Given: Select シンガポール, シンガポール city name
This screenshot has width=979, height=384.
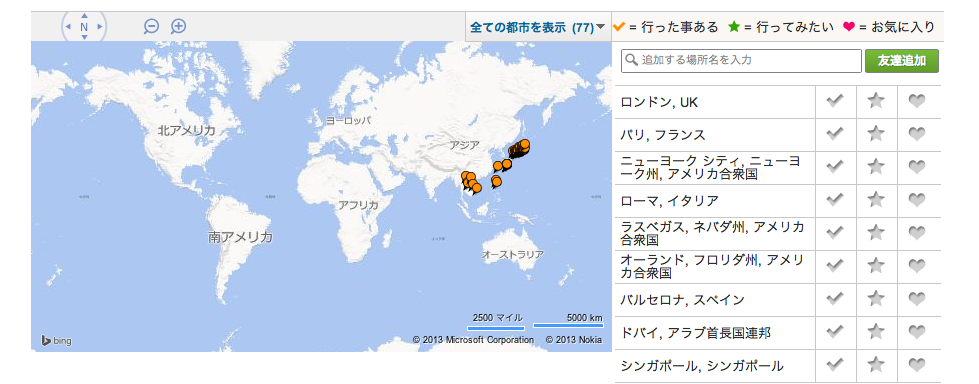Looking at the screenshot, I should 702,366.
